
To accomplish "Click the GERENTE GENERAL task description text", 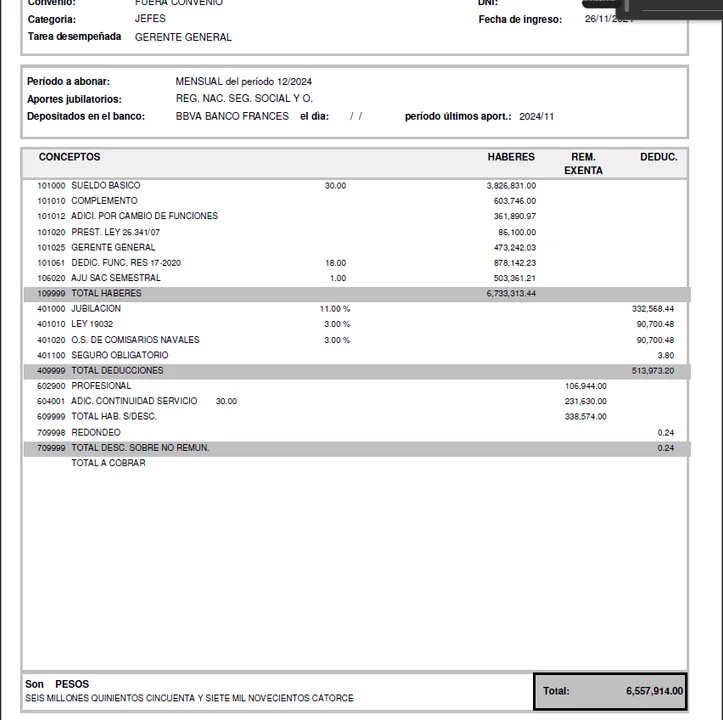I will (183, 37).
